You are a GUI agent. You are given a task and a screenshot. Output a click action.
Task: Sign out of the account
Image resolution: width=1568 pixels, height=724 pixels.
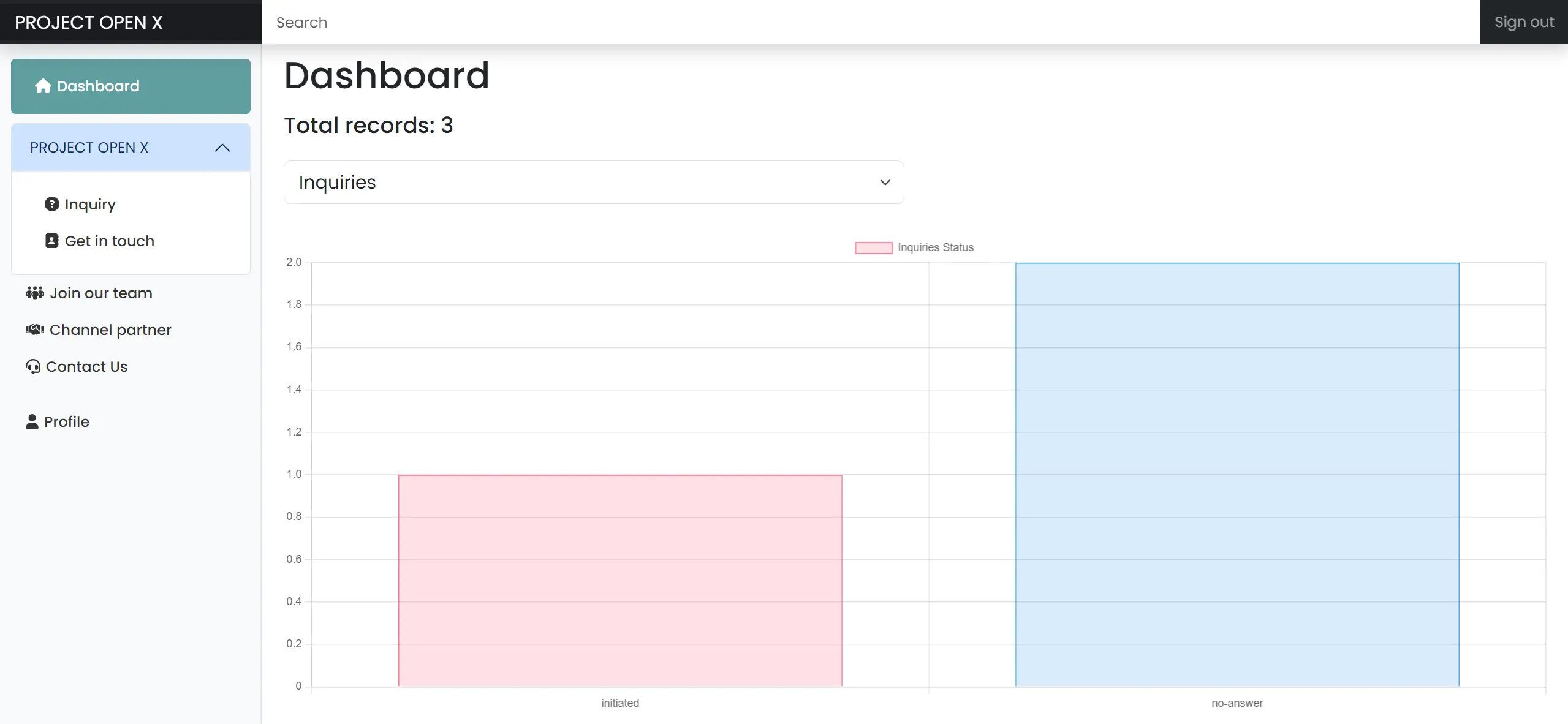pos(1524,22)
